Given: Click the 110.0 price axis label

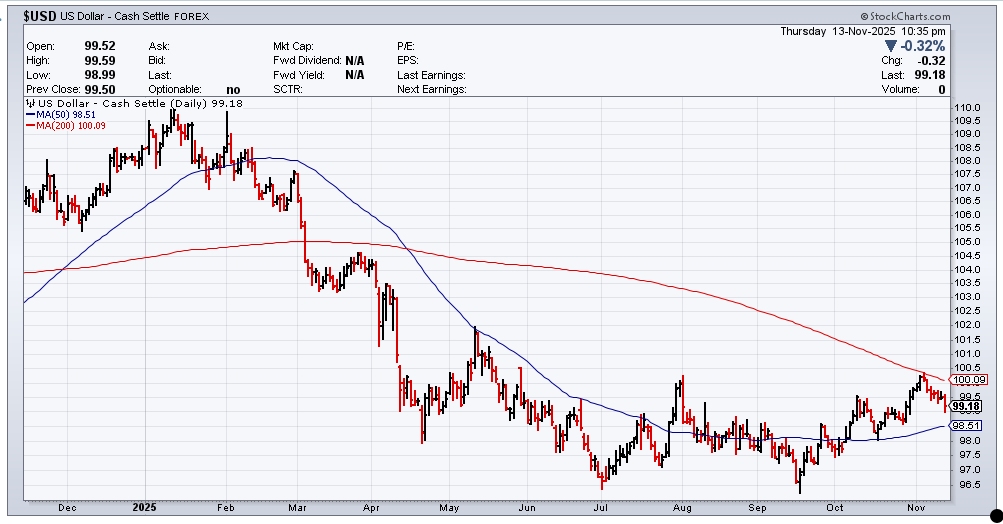Looking at the screenshot, I should click(966, 107).
